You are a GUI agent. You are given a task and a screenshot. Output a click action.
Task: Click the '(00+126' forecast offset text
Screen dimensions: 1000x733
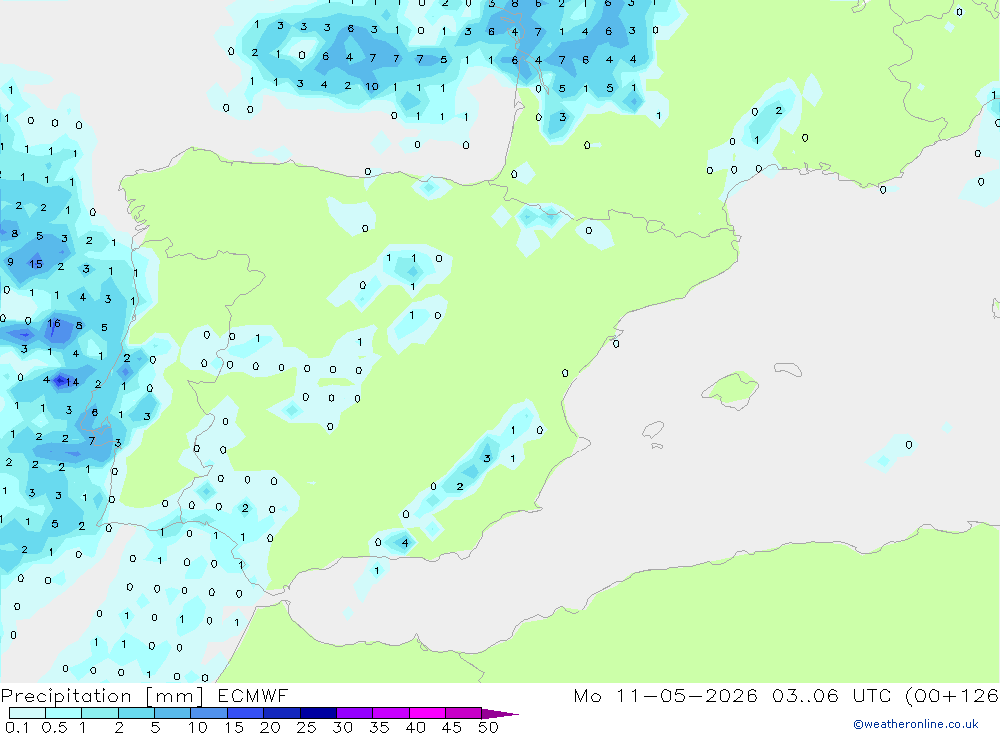tap(952, 696)
